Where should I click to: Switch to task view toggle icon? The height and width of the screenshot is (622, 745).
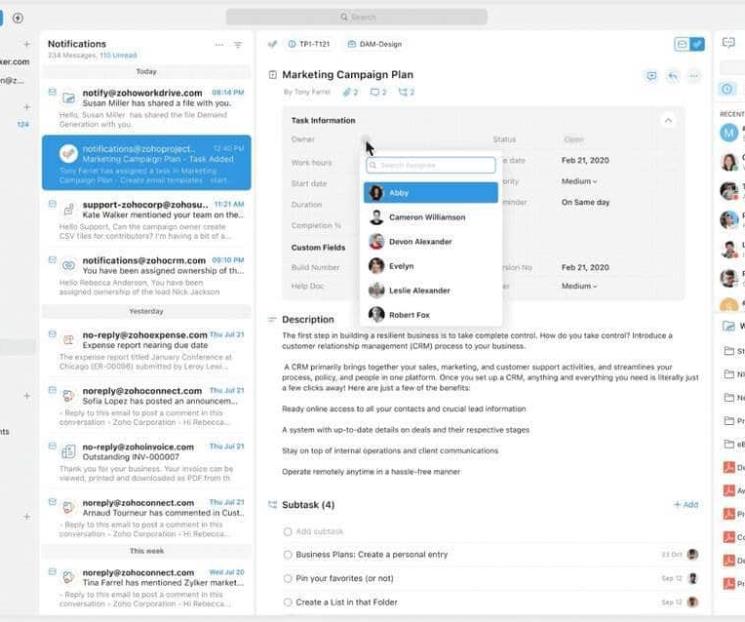[697, 44]
